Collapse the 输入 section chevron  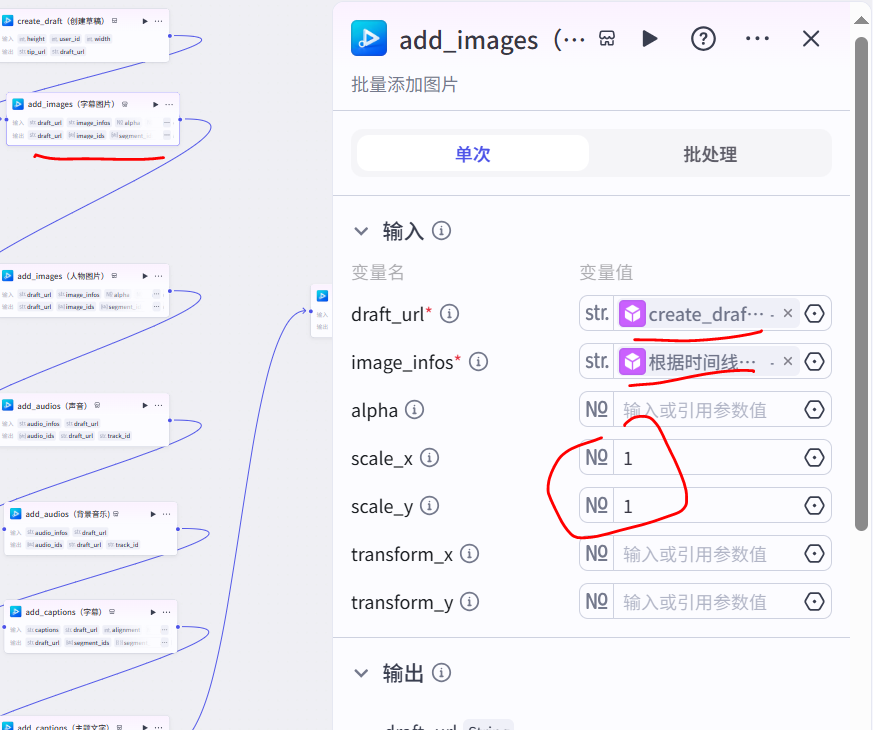361,230
